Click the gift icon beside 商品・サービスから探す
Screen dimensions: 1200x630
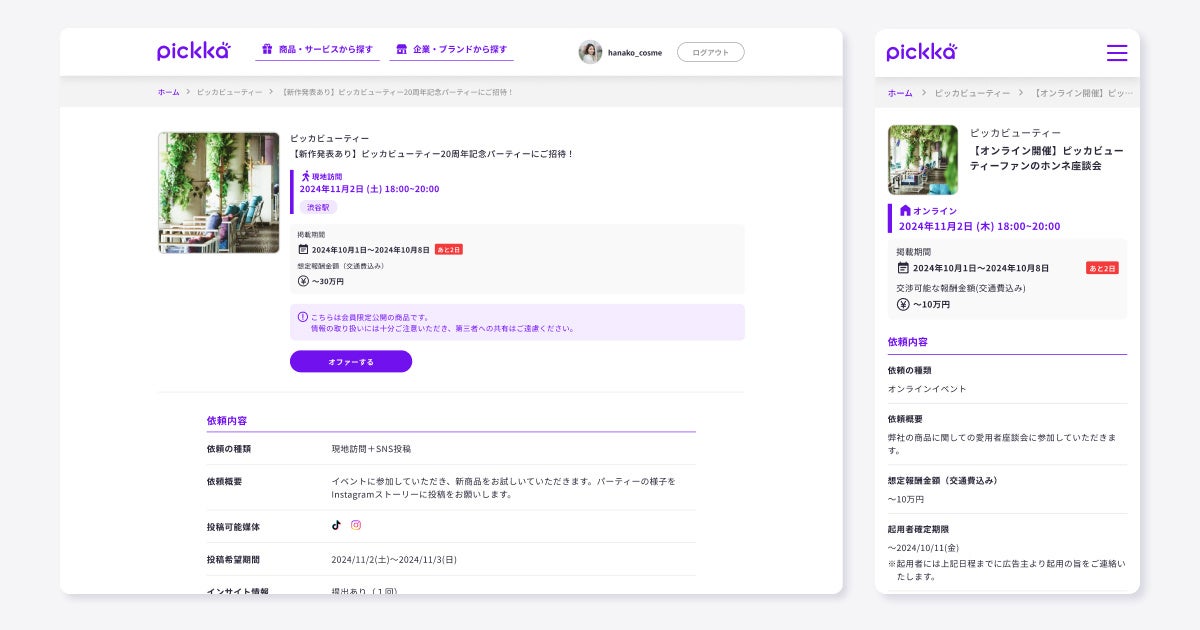(x=268, y=49)
